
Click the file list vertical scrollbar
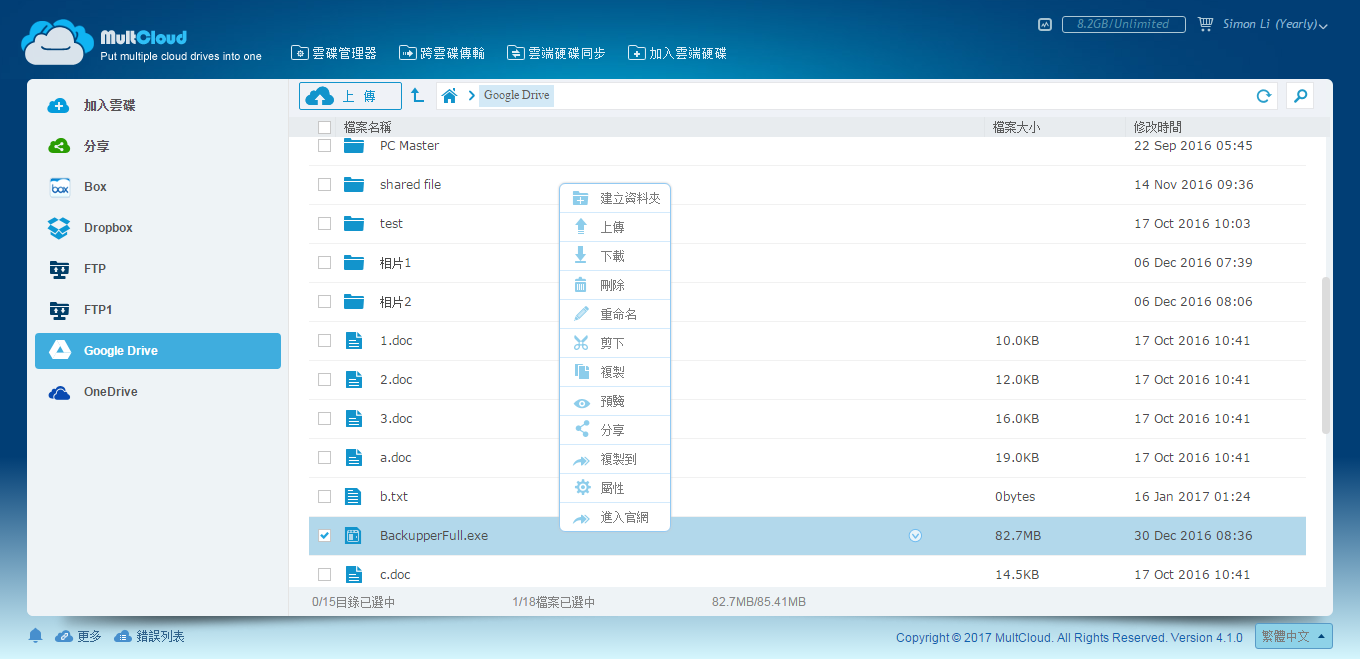(x=1326, y=355)
